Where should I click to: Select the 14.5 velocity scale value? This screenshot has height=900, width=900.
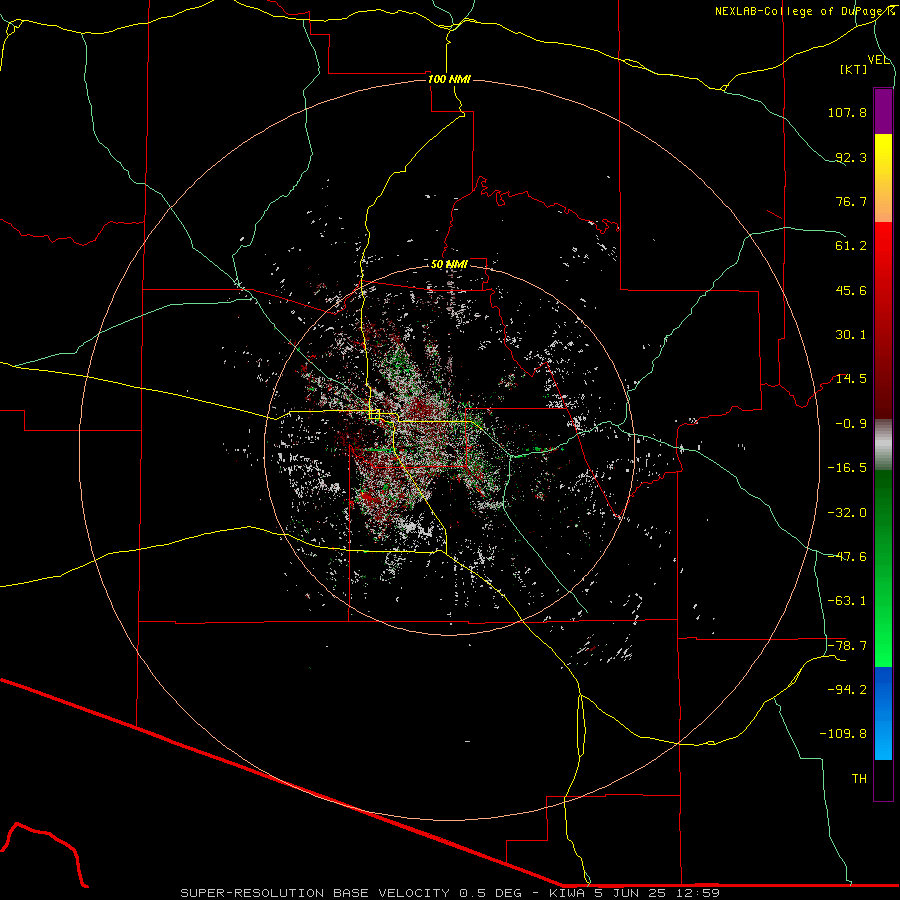[x=851, y=379]
